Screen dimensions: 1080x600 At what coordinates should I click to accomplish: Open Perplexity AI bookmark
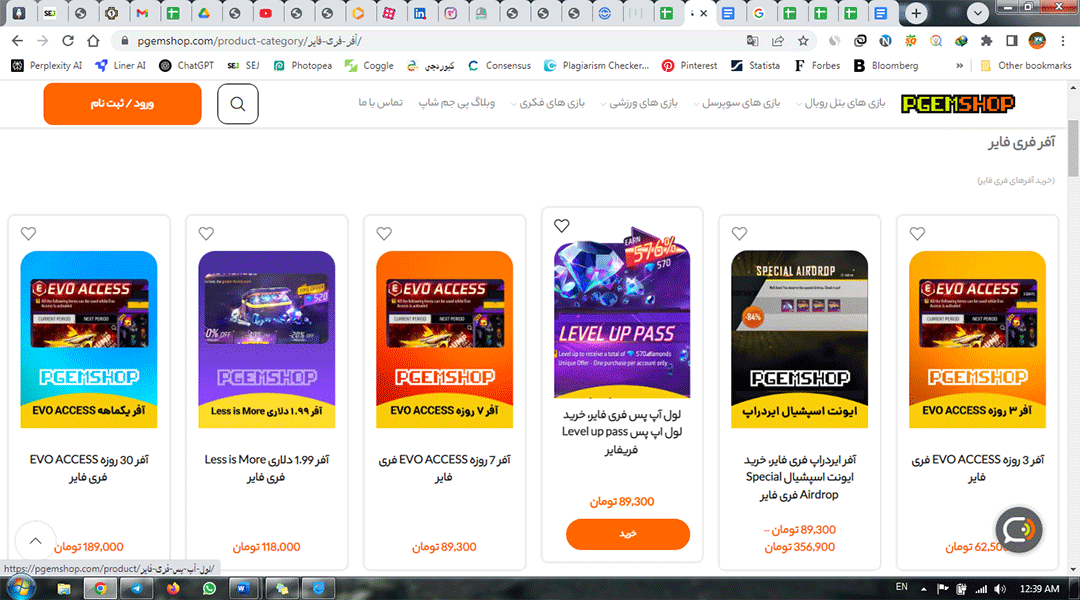[47, 65]
